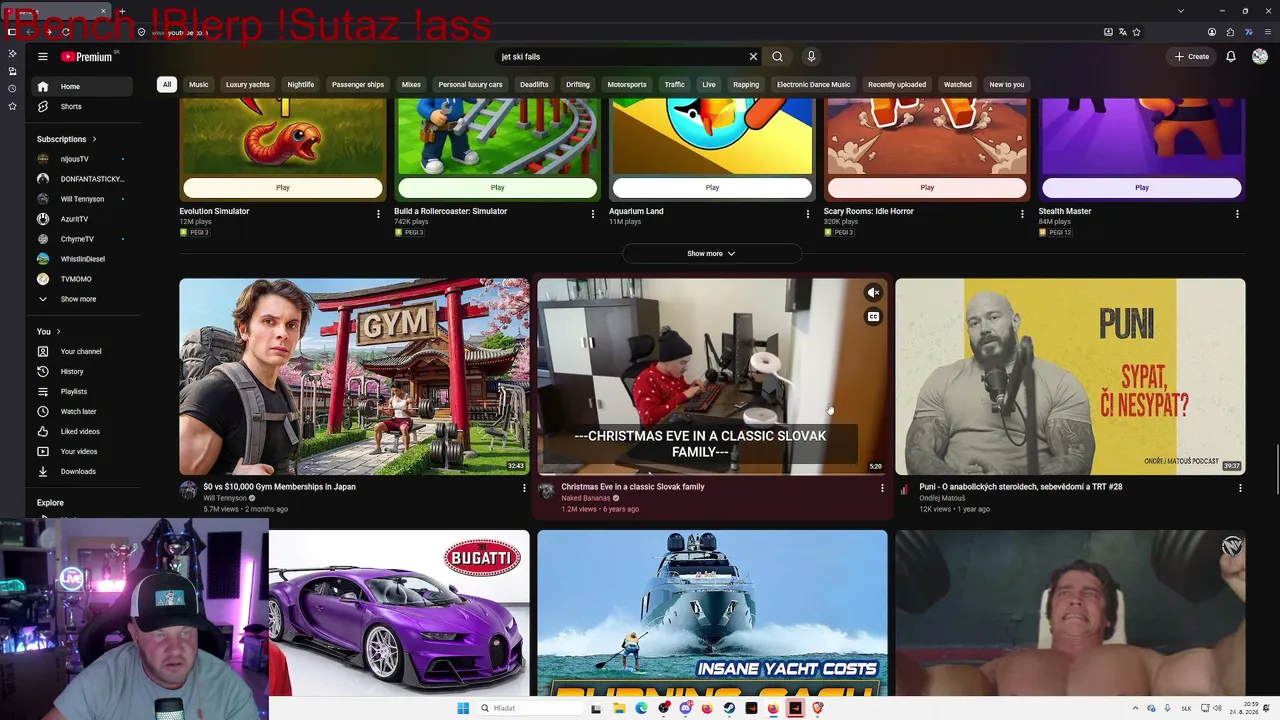Open the YouTube hamburger guide menu
Viewport: 1280px width, 720px height.
43,57
